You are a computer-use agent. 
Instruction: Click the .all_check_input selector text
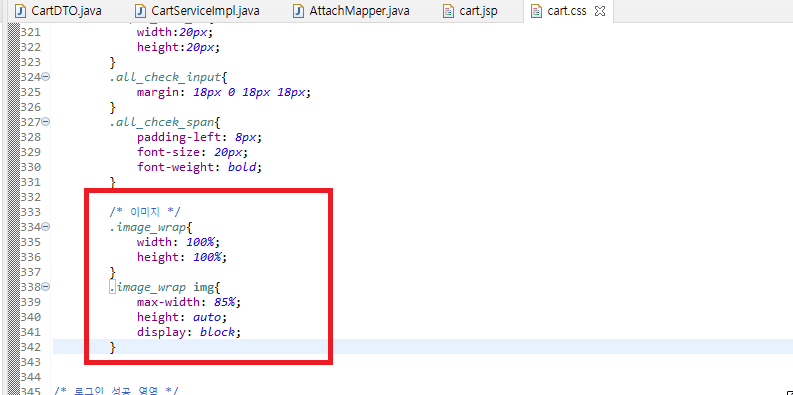tap(165, 77)
